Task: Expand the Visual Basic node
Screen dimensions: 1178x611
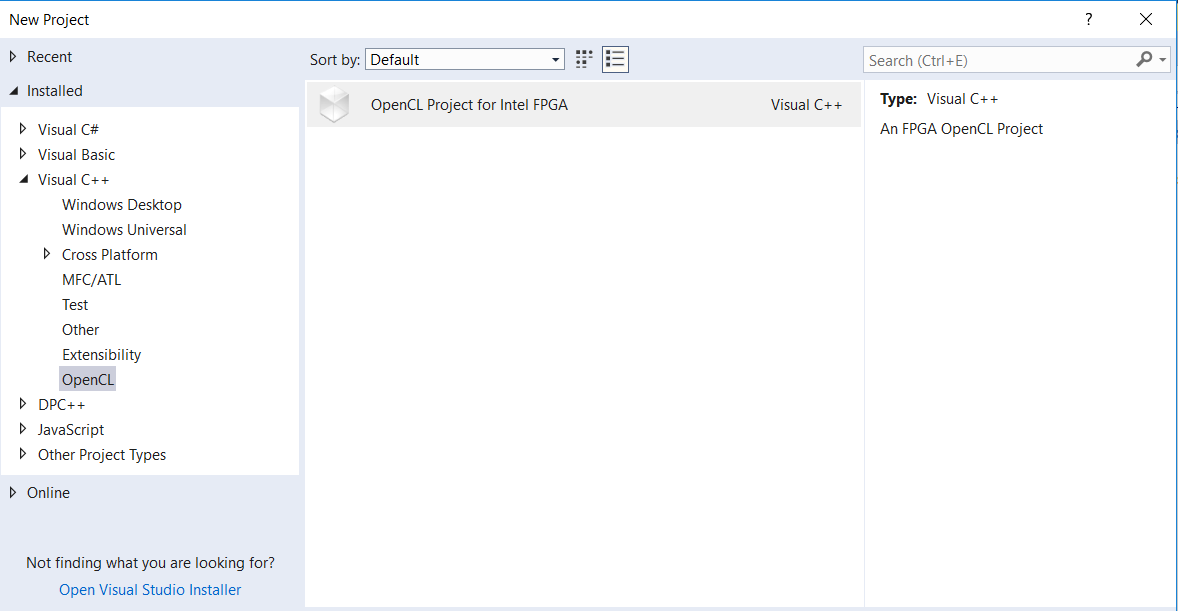Action: click(24, 154)
